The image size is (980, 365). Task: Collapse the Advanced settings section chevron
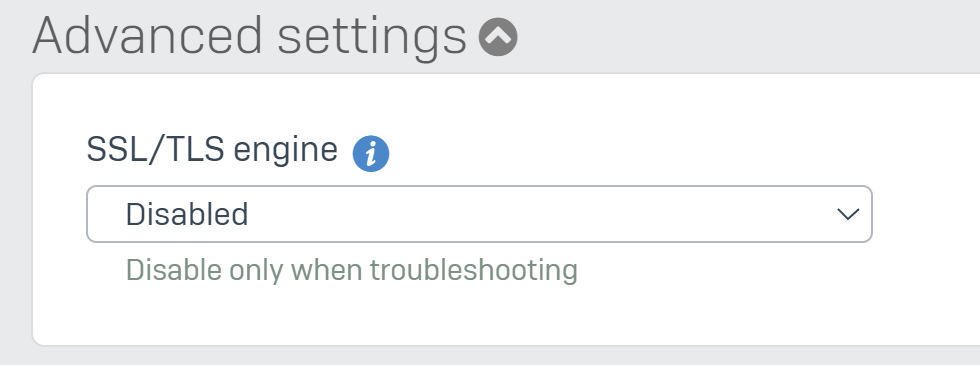[x=498, y=37]
